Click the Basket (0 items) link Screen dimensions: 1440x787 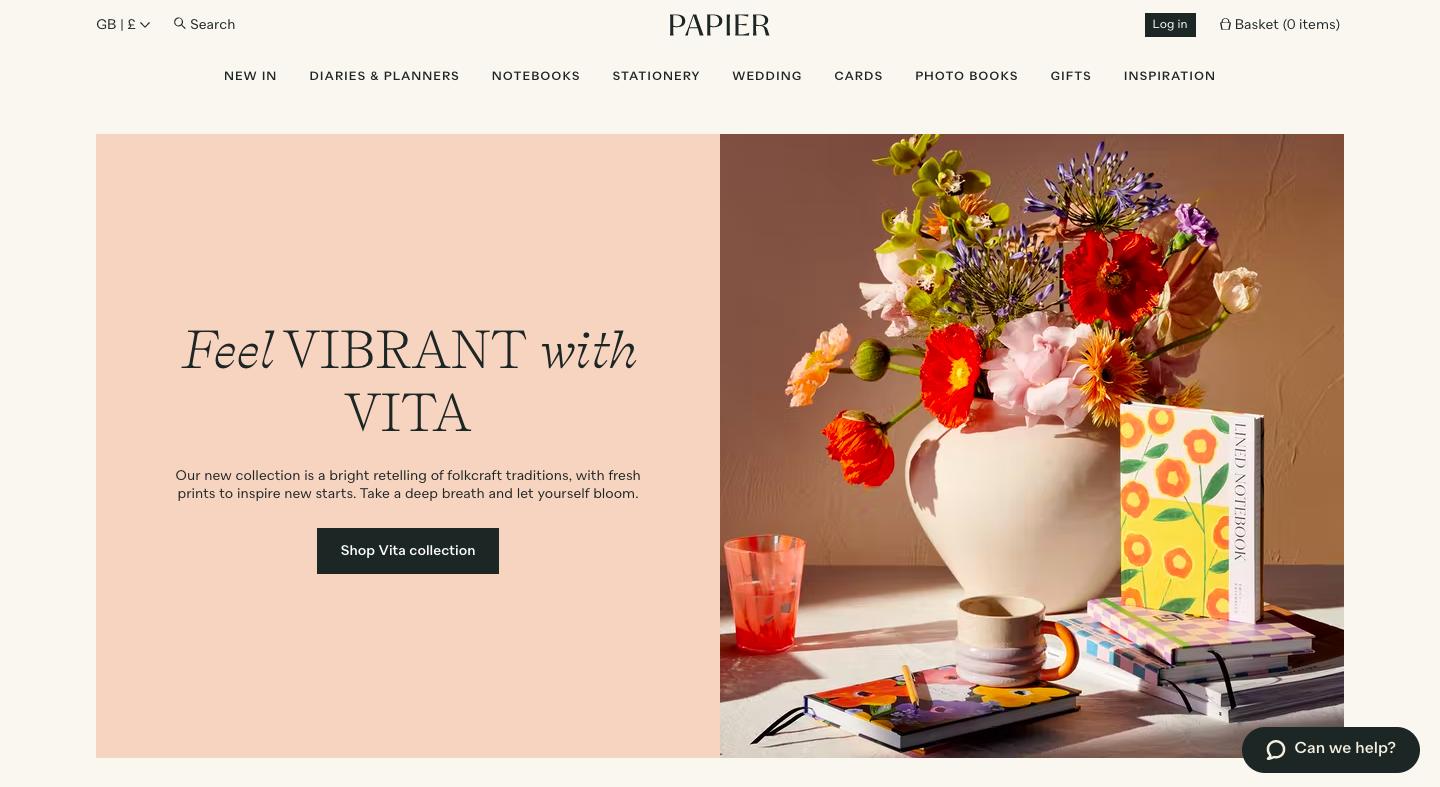click(1287, 24)
